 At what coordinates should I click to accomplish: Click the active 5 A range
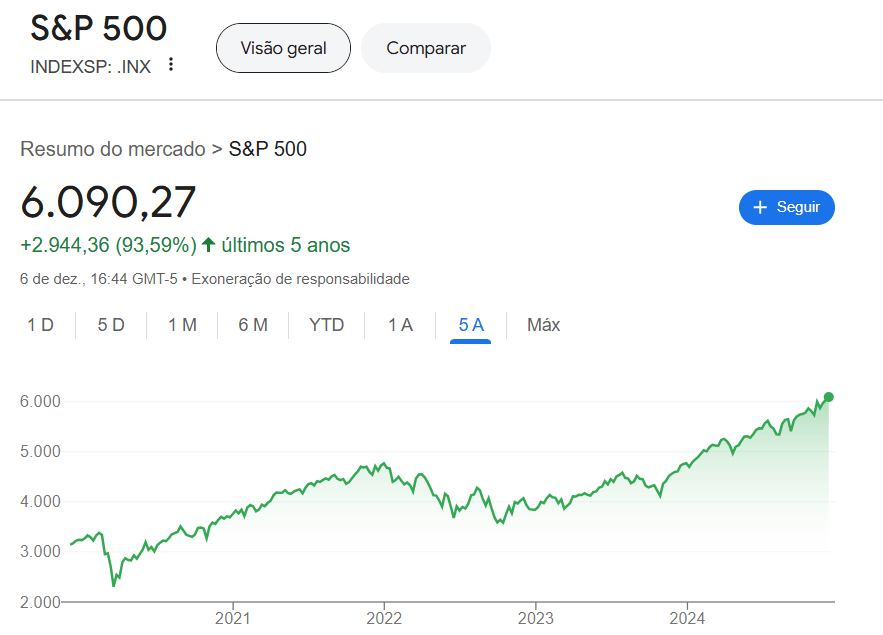[x=471, y=325]
